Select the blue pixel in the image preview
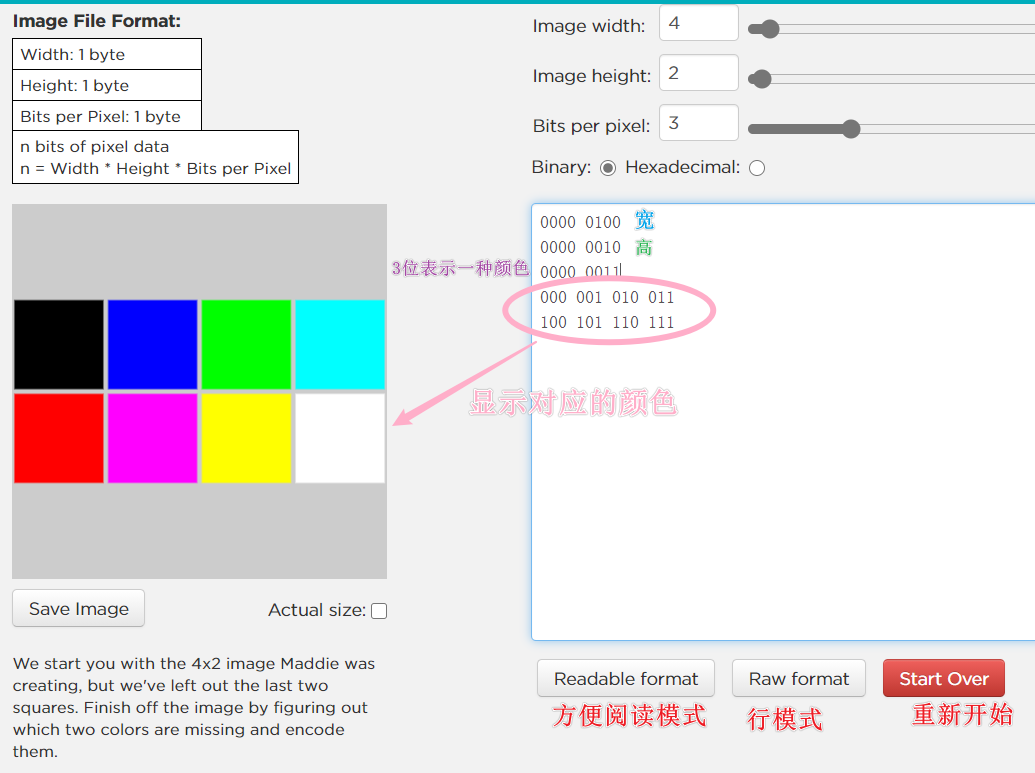This screenshot has height=773, width=1035. [152, 344]
